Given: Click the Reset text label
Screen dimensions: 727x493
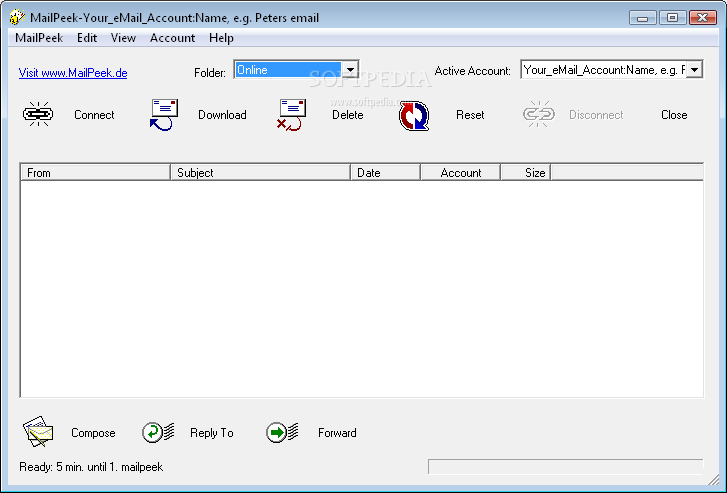Looking at the screenshot, I should pos(470,115).
